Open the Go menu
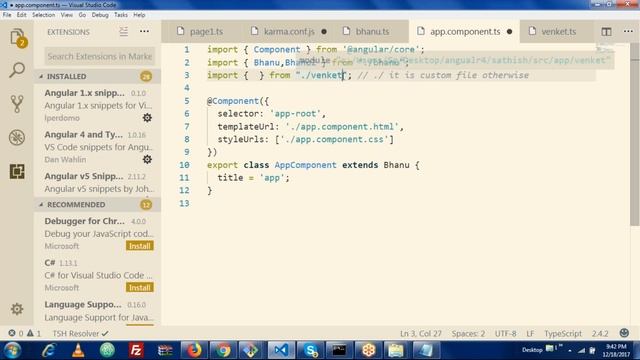 click(x=82, y=15)
